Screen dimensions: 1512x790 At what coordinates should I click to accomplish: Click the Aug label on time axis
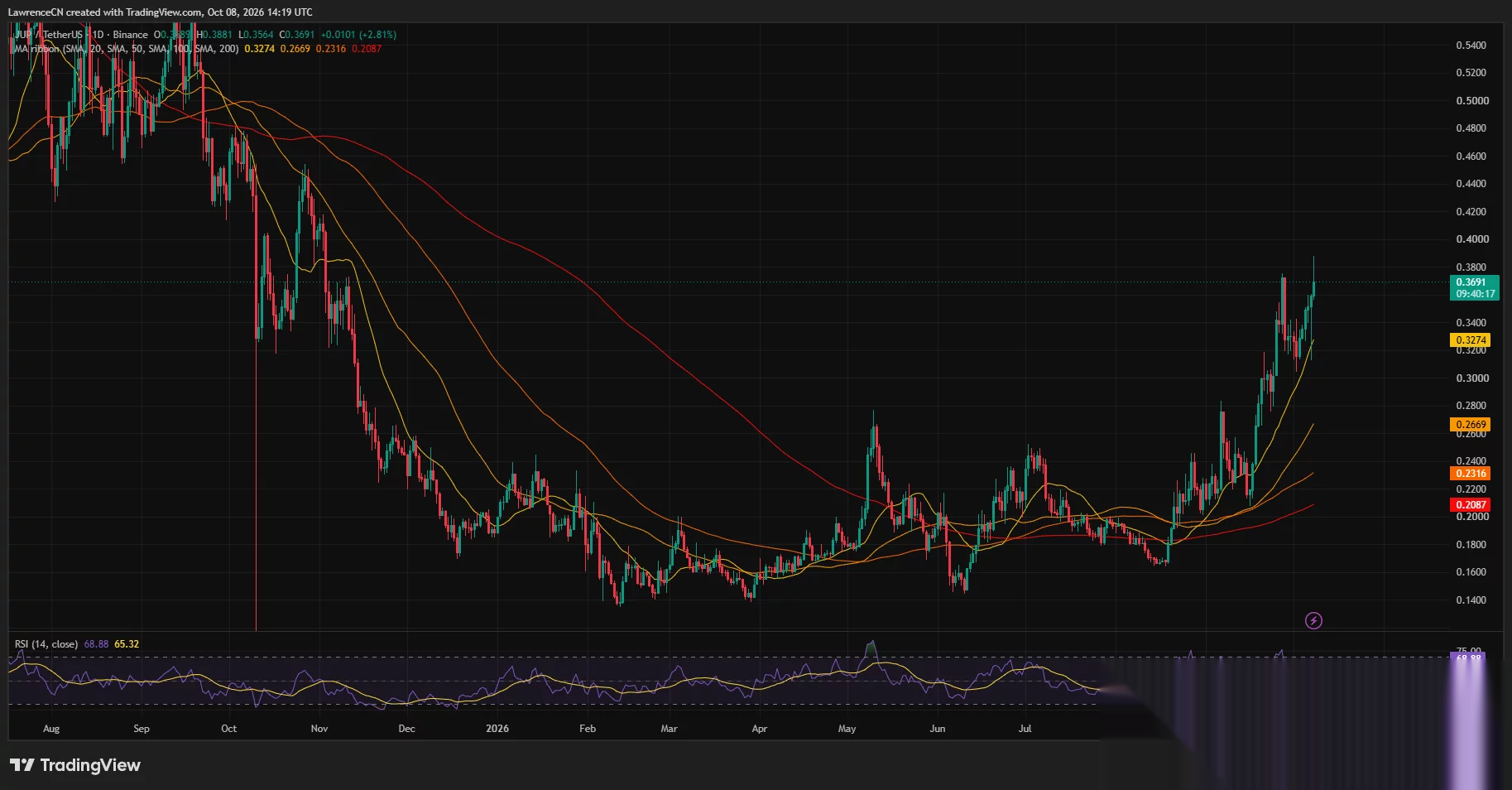[x=51, y=729]
